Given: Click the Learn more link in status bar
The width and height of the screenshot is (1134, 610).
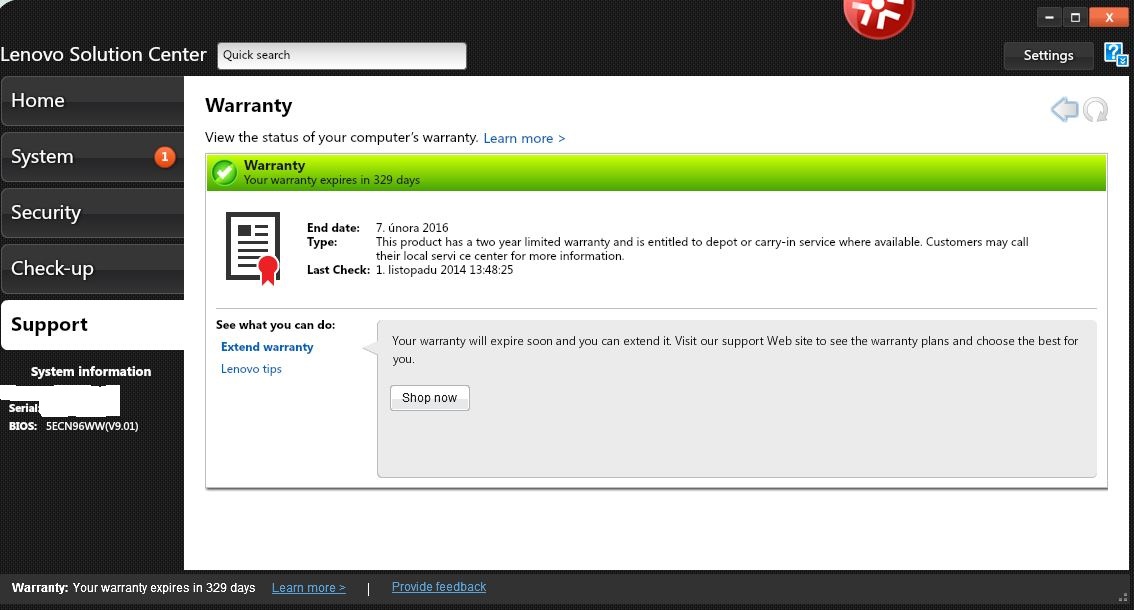Looking at the screenshot, I should pos(309,588).
